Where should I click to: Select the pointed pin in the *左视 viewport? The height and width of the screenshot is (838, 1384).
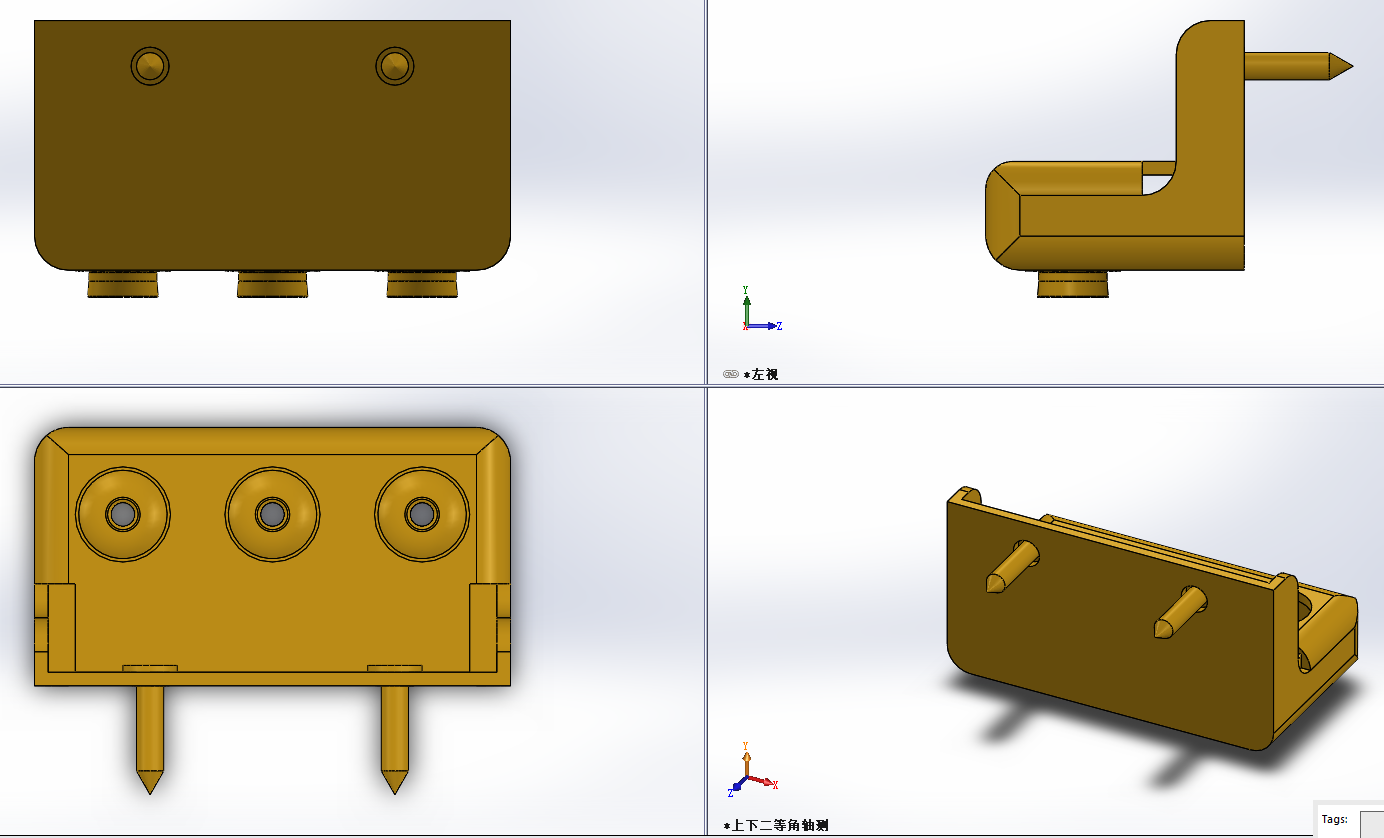click(1299, 66)
